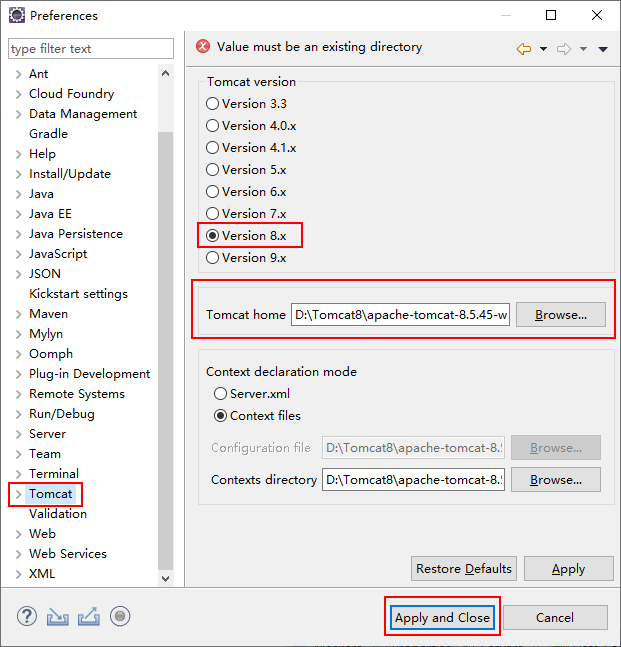Select Install/Update preferences
This screenshot has height=647, width=621.
70,174
